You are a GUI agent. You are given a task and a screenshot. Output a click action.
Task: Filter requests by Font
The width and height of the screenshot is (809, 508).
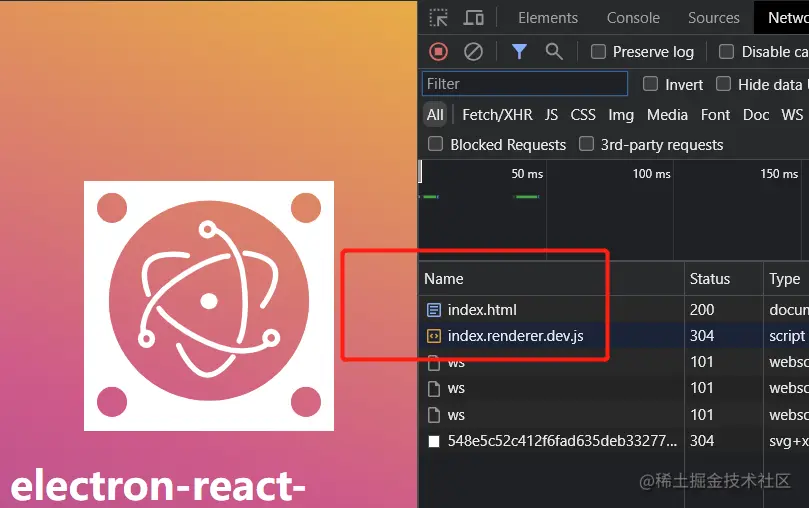[x=715, y=114]
